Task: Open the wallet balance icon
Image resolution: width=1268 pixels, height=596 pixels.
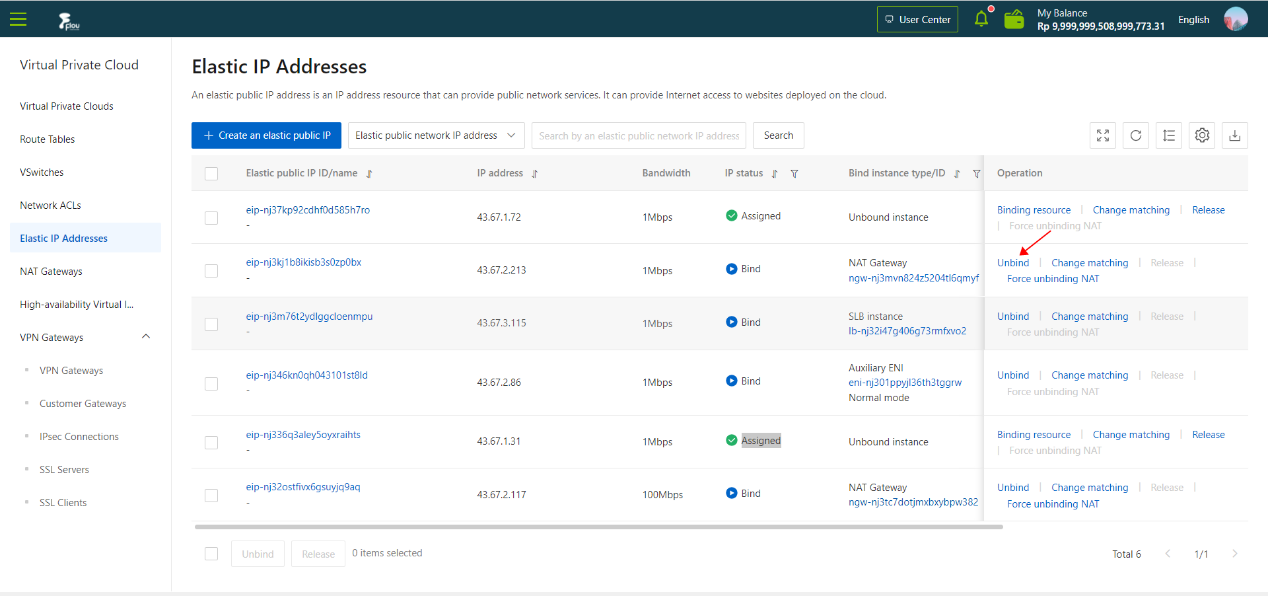Action: click(x=1013, y=19)
